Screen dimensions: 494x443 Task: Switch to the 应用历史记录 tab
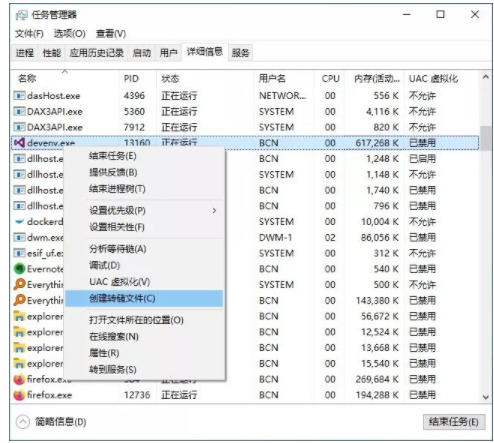pyautogui.click(x=97, y=53)
